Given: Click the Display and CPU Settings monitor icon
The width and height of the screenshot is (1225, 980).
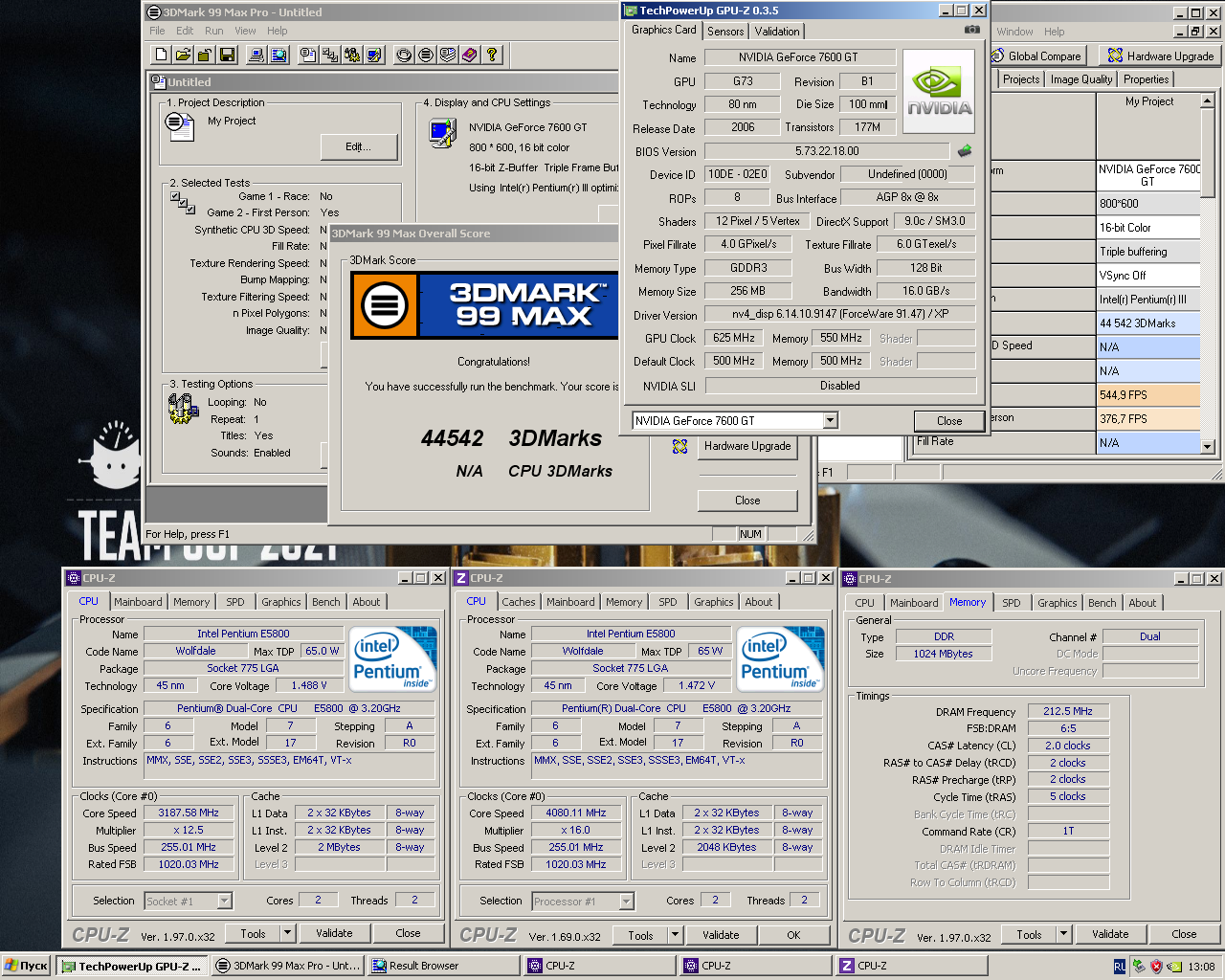Looking at the screenshot, I should 443,132.
